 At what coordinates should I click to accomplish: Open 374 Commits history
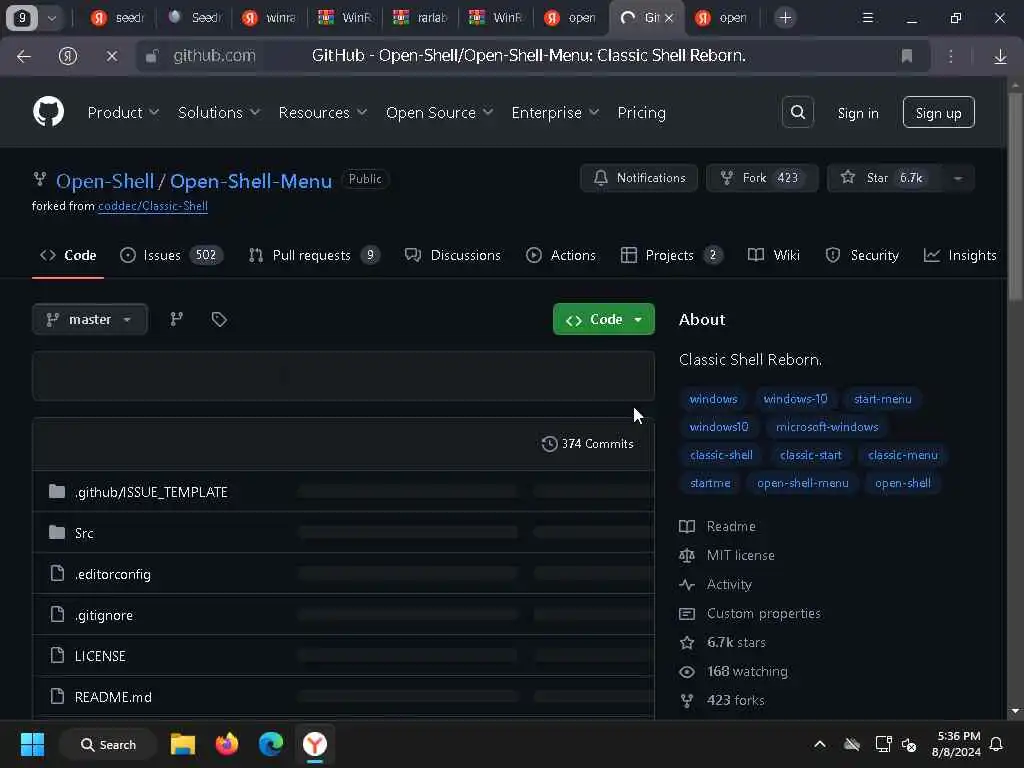pos(588,443)
